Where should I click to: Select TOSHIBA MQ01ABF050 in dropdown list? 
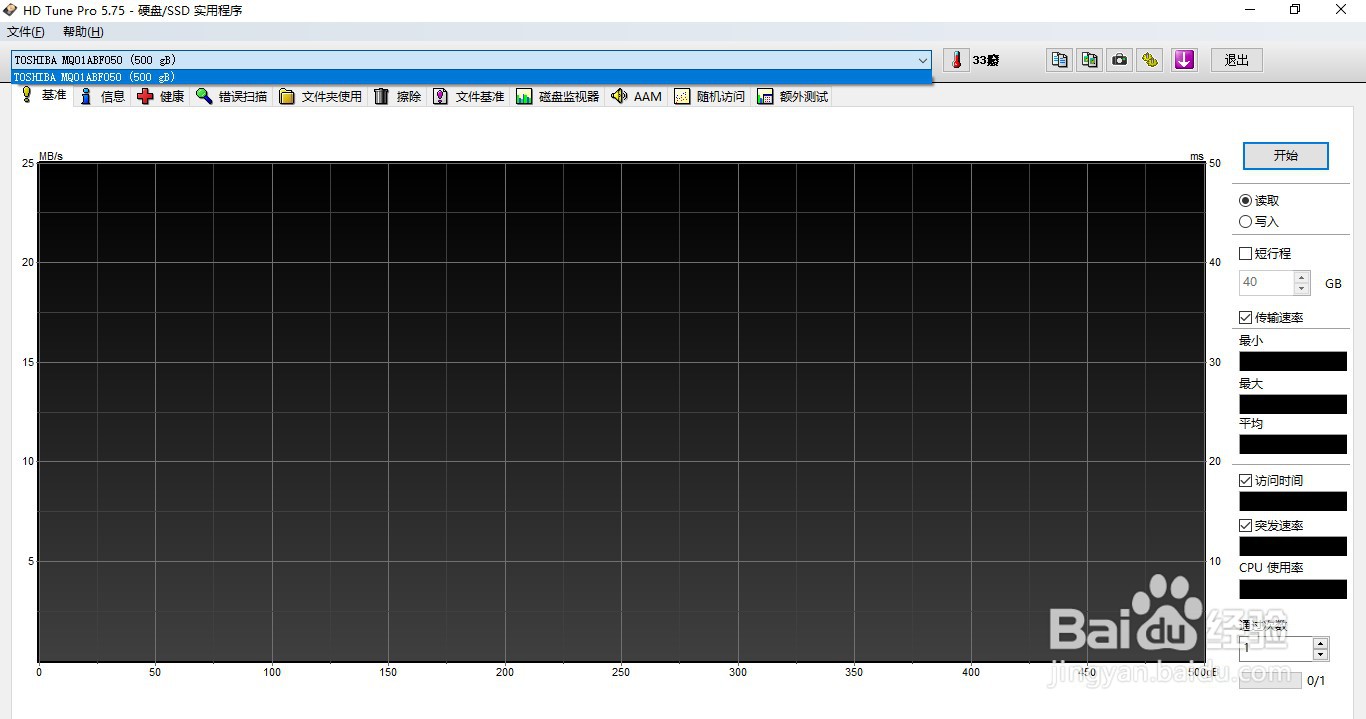472,77
